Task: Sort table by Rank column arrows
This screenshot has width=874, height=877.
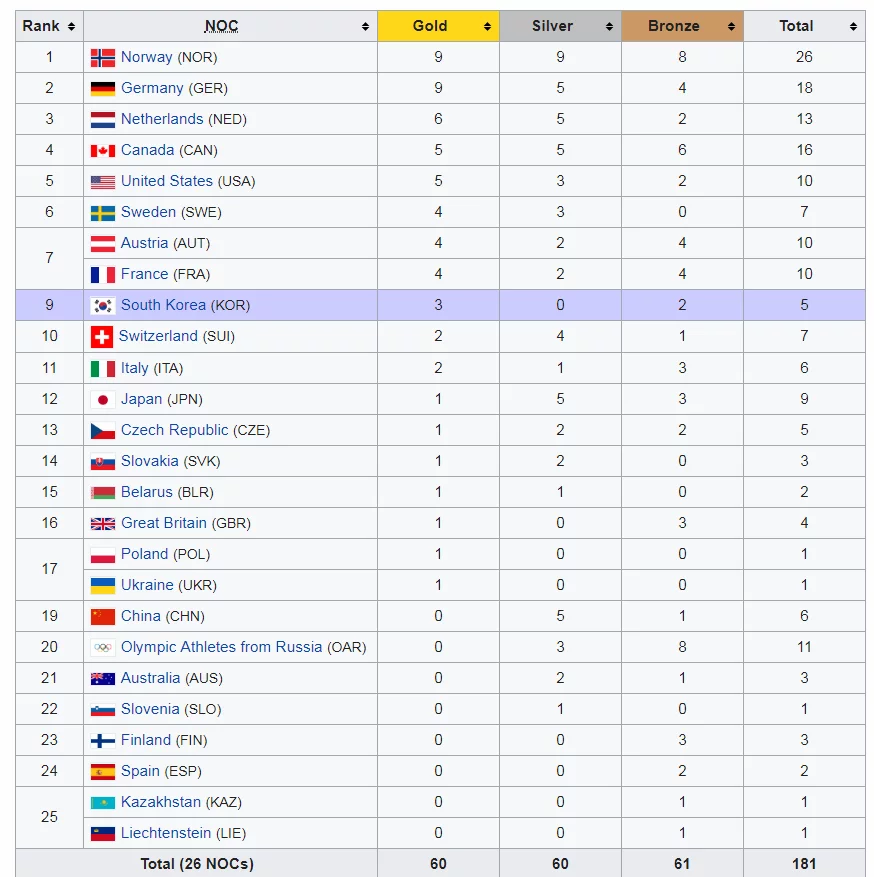Action: pos(70,27)
